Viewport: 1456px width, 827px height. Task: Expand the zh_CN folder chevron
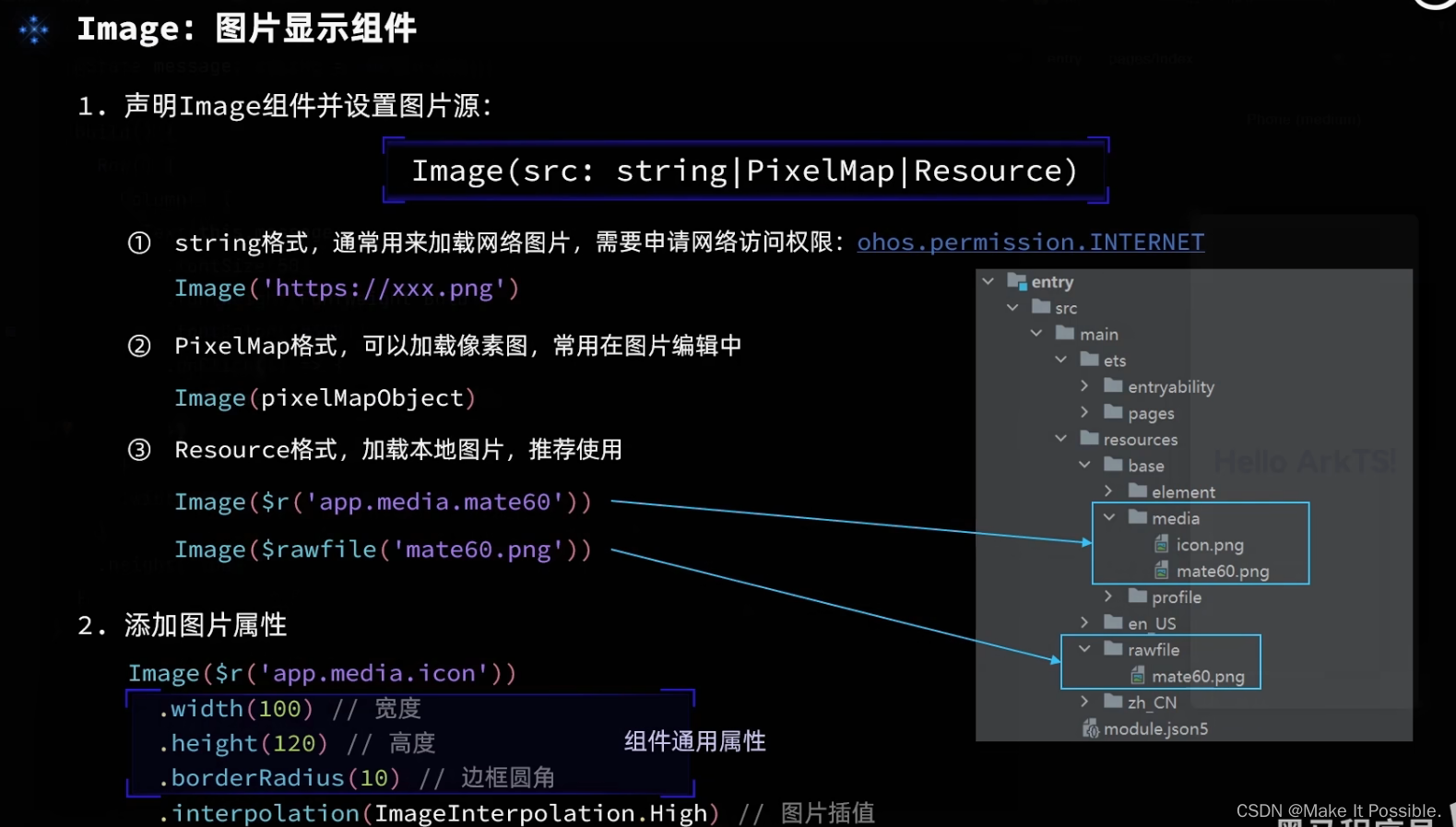click(1084, 702)
